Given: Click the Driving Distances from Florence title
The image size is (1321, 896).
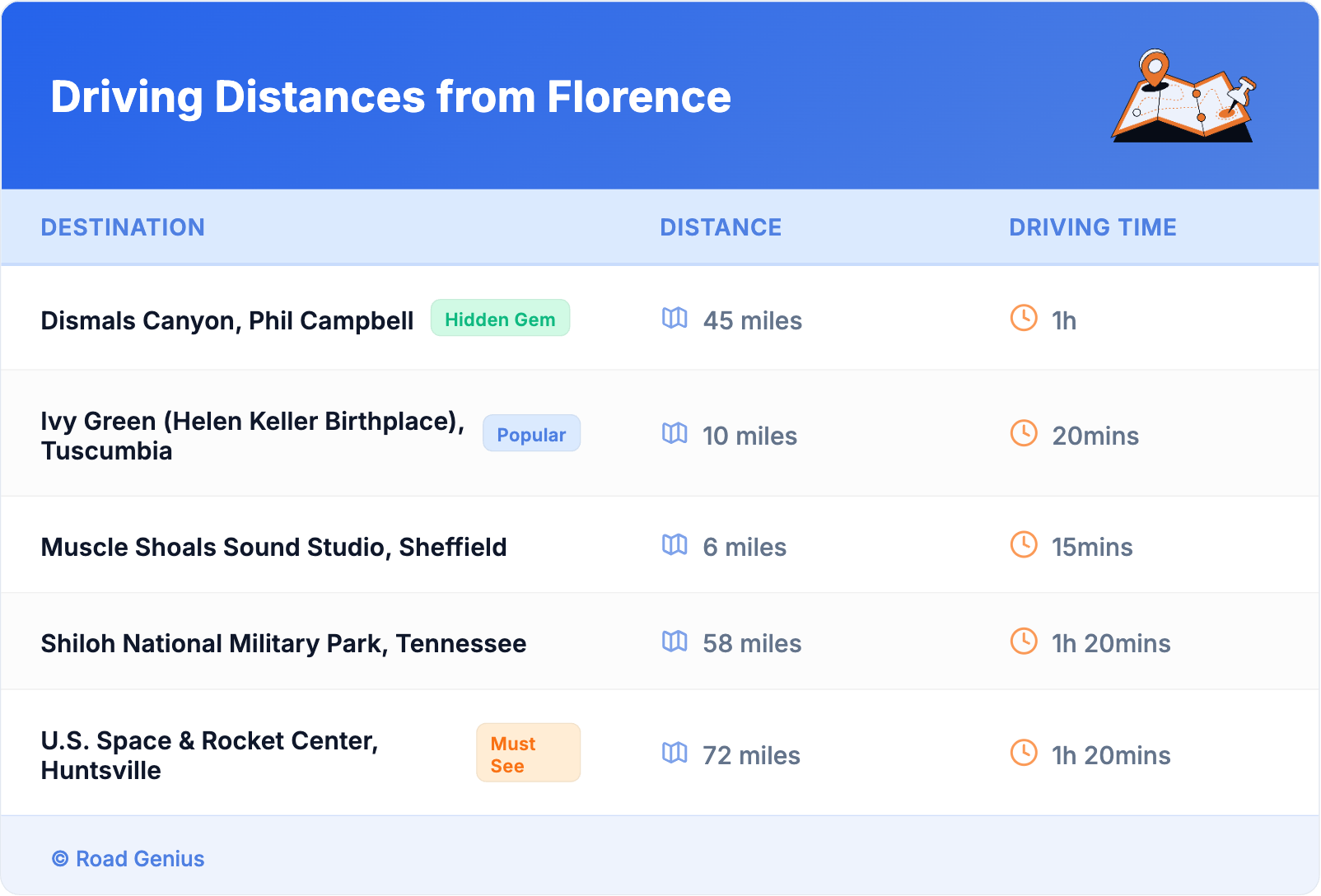Looking at the screenshot, I should coord(390,97).
